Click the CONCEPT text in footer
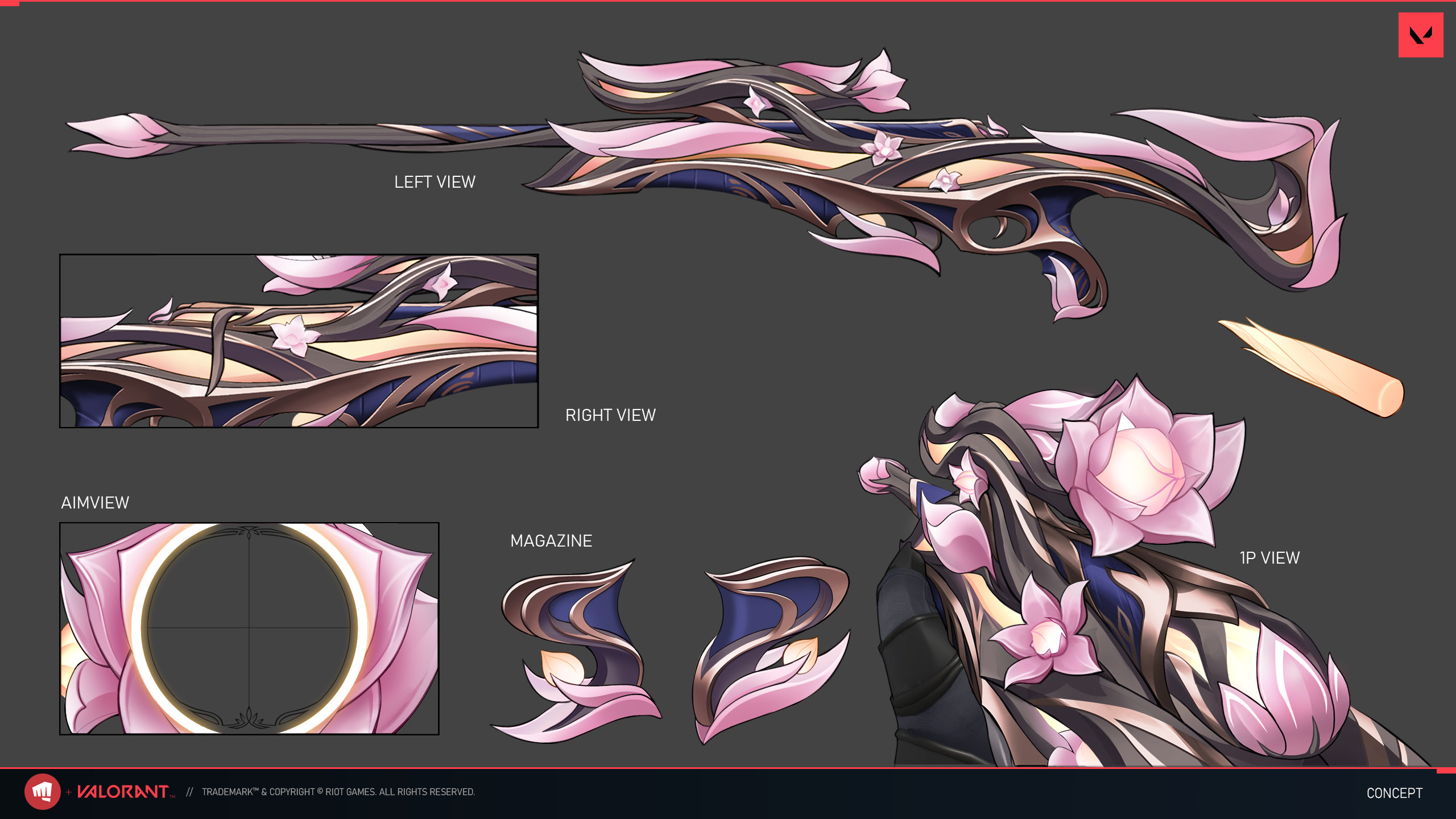 point(1394,793)
